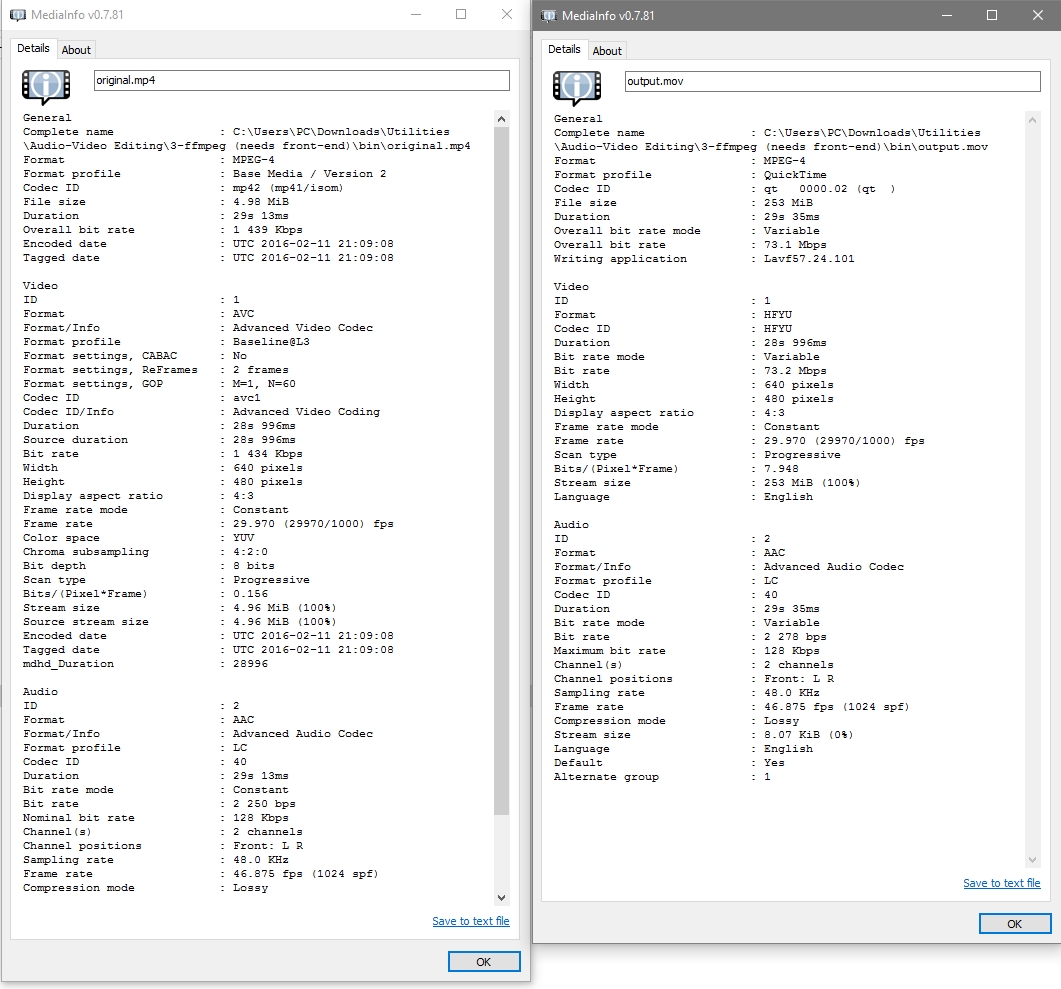1061x989 pixels.
Task: Open the About tab in original.mp4 window
Action: 76,49
